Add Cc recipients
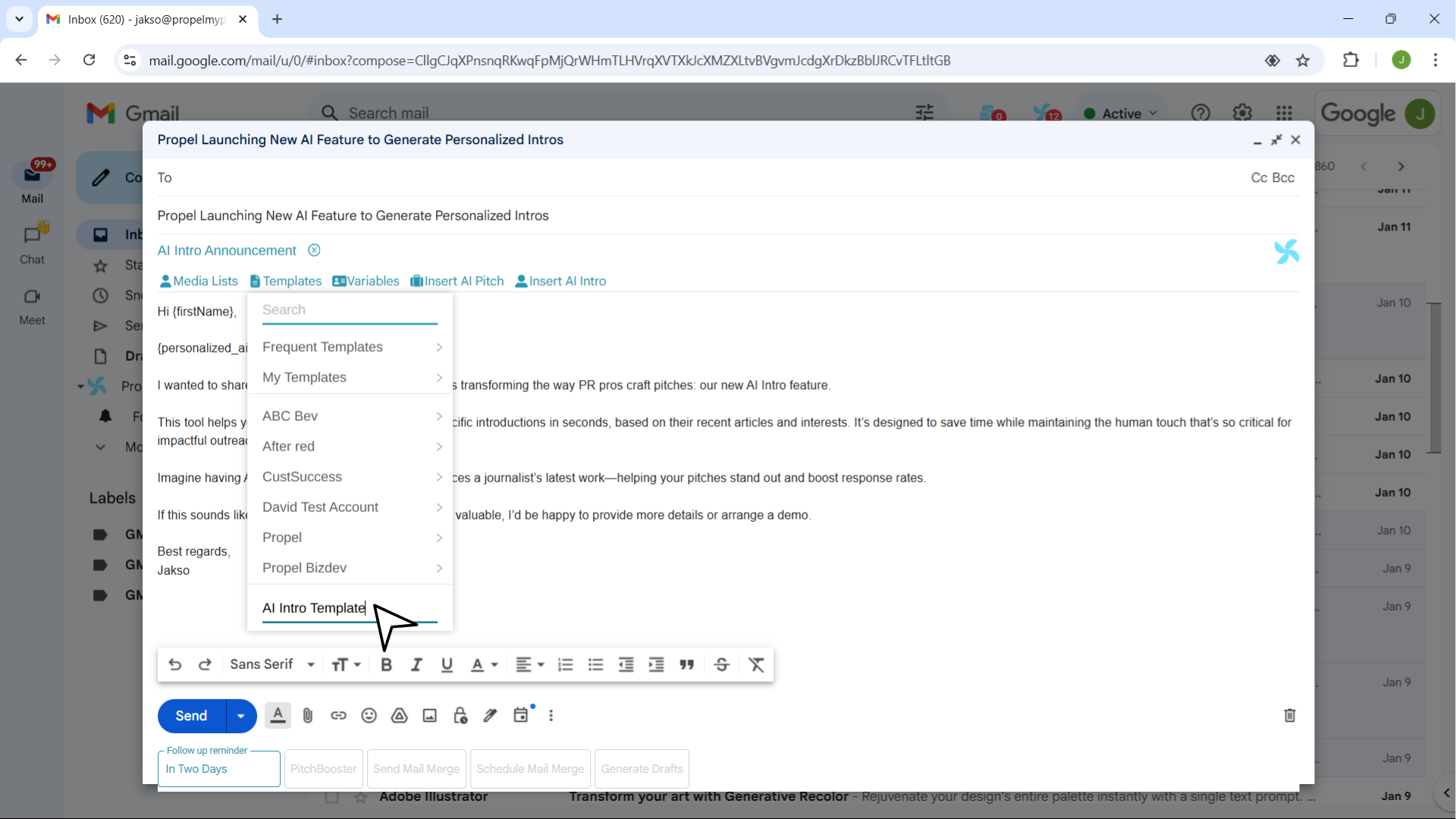The image size is (1456, 819). coord(1260,177)
